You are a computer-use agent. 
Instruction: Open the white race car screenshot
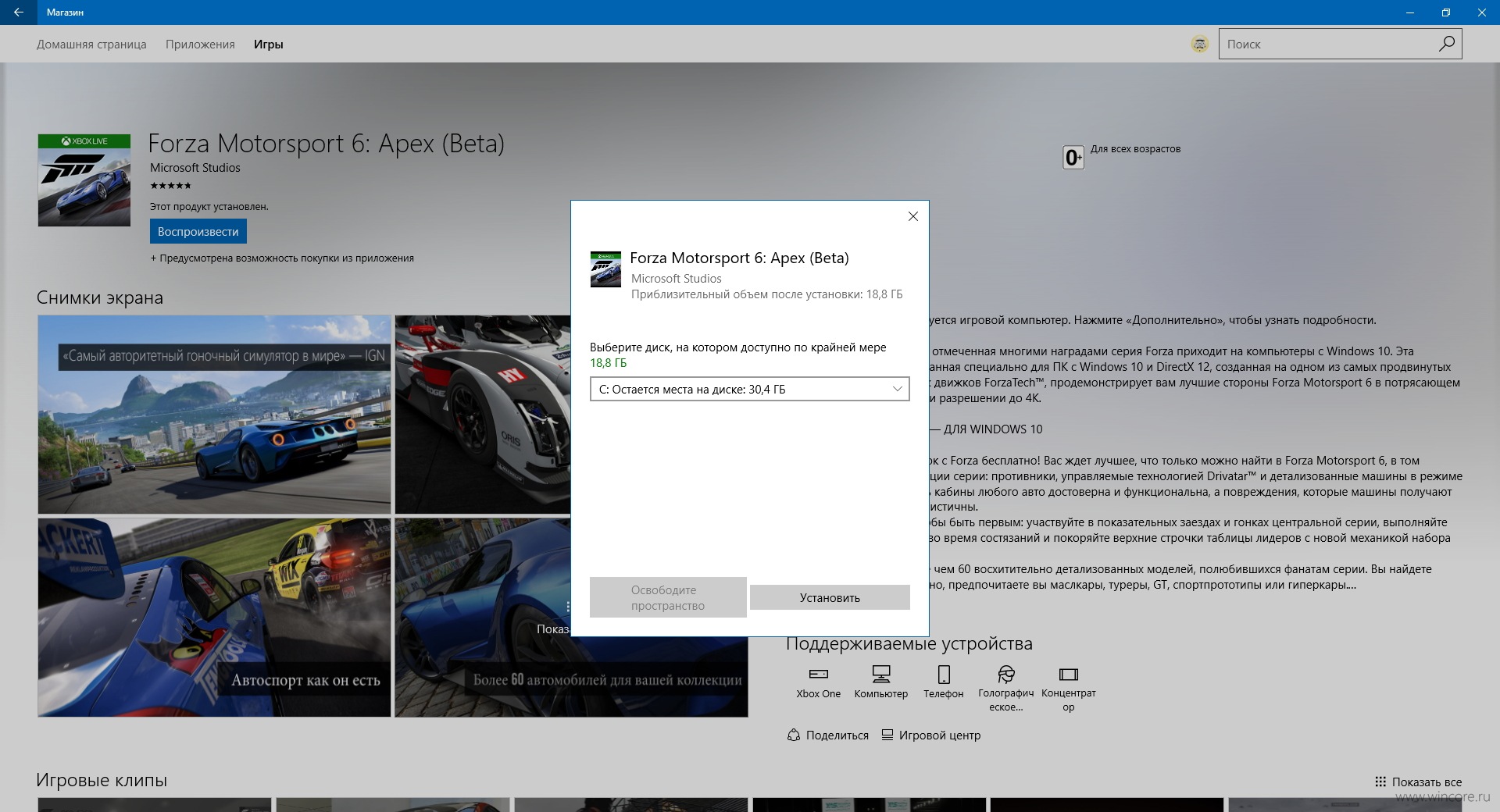coord(483,414)
